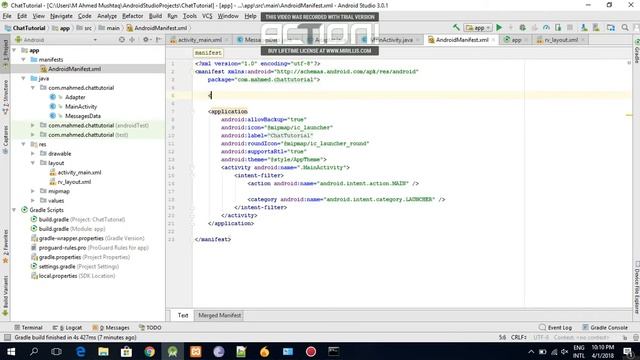
Task: Open Google Chrome from taskbar
Action: click(x=149, y=351)
